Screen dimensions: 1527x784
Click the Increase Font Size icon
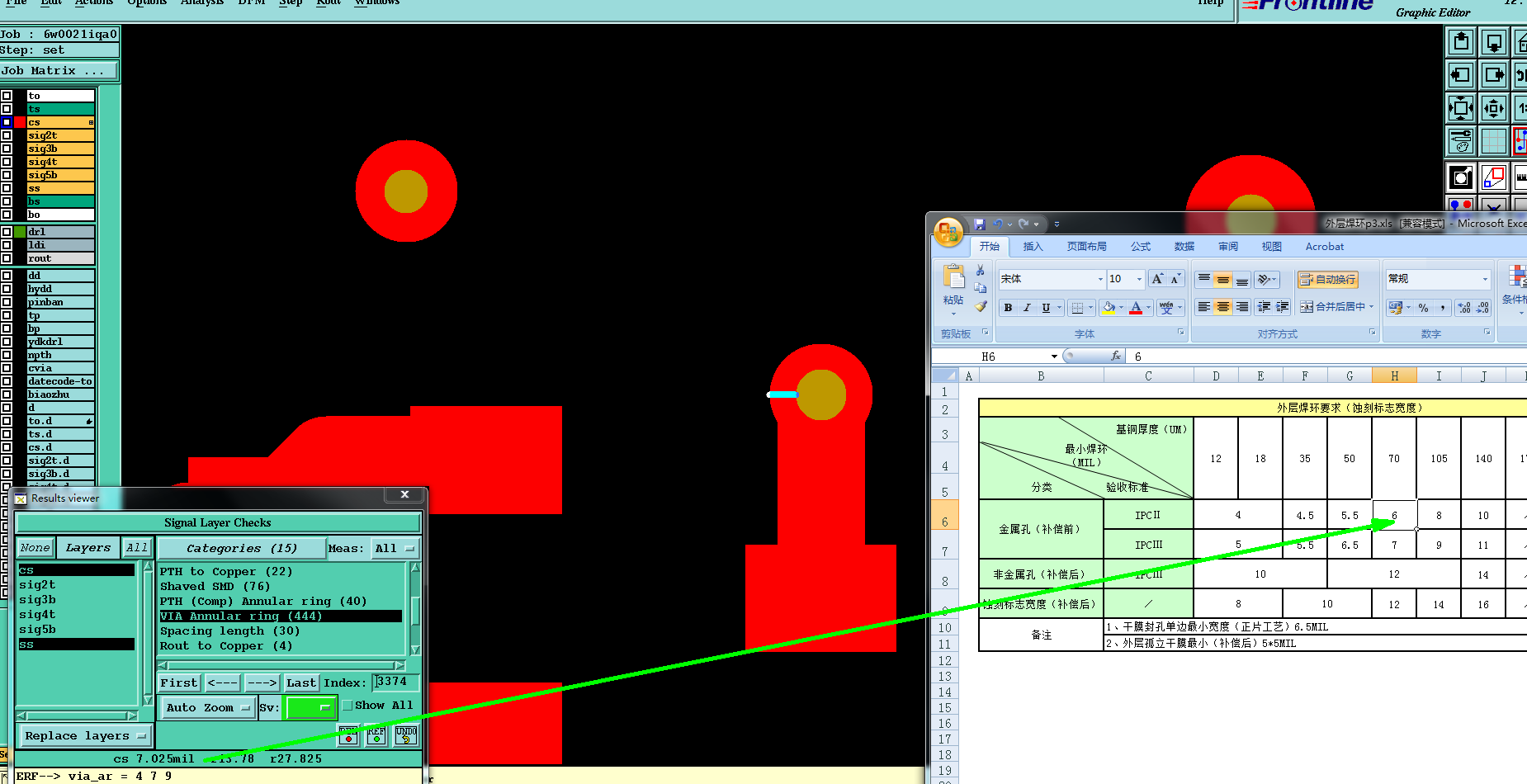[x=1158, y=279]
